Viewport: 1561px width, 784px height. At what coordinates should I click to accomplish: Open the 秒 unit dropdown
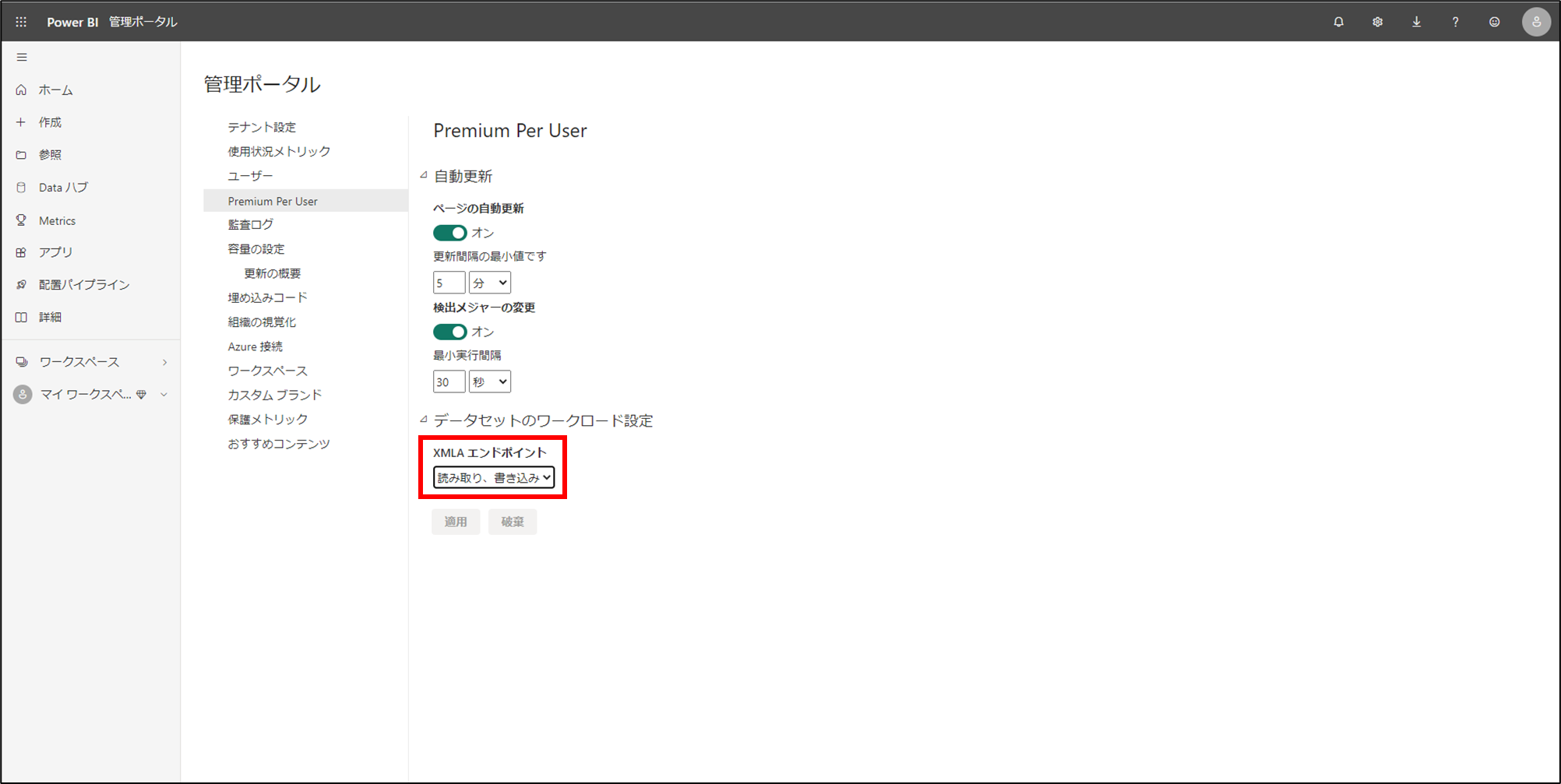coord(490,381)
